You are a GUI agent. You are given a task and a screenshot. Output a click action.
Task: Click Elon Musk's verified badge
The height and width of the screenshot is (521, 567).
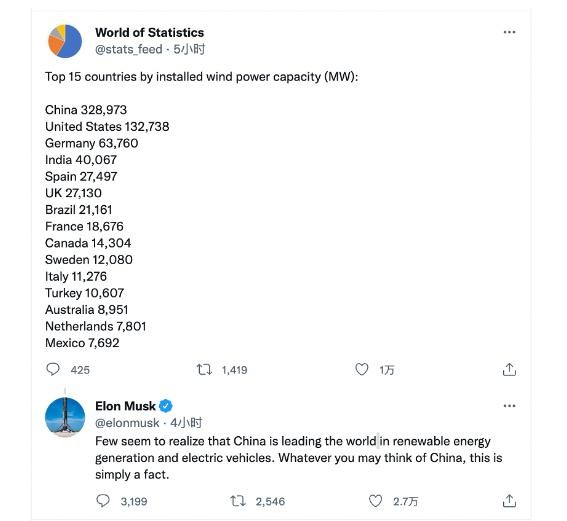pyautogui.click(x=166, y=406)
